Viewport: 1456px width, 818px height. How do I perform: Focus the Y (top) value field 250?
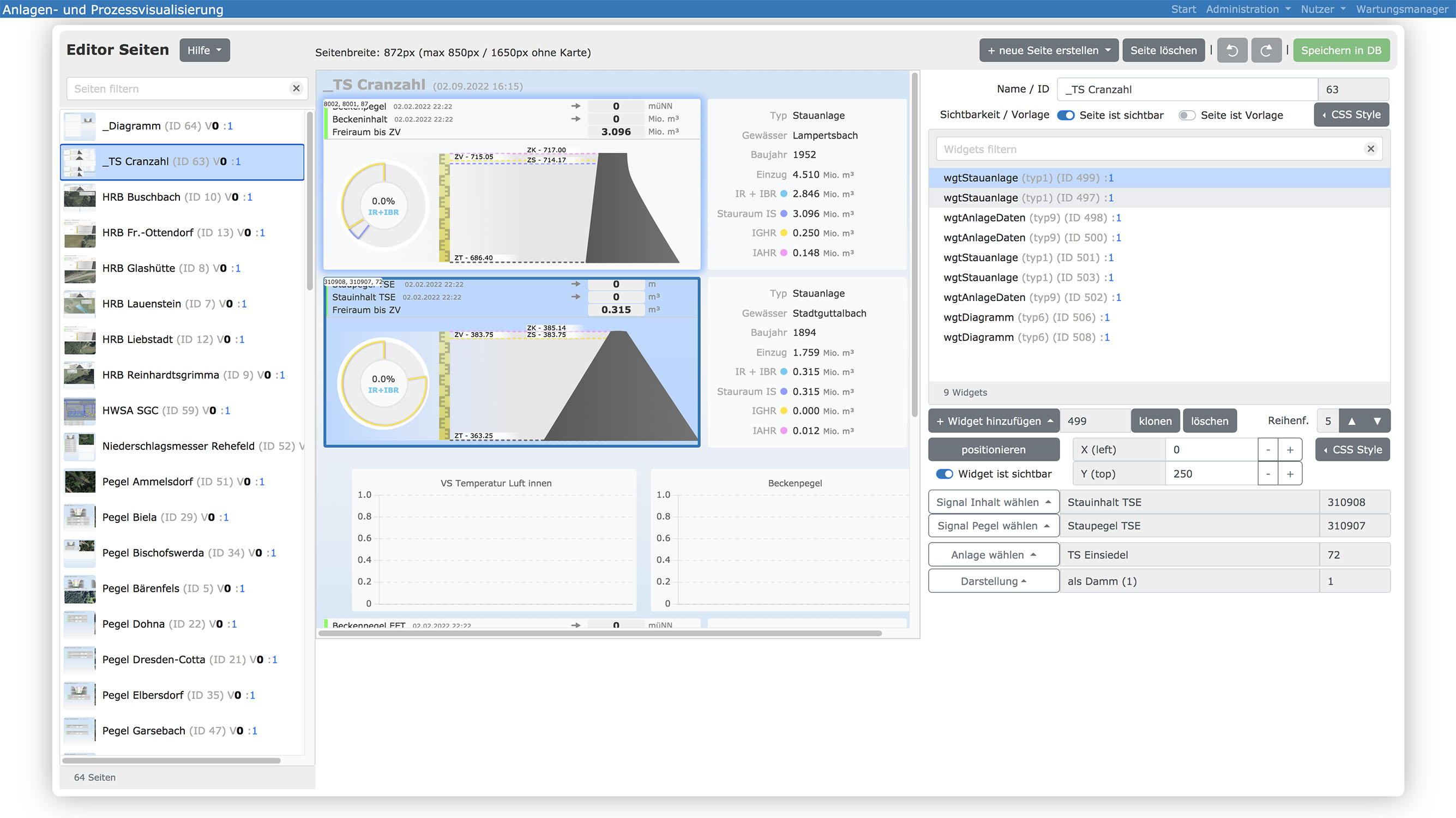(x=1211, y=474)
